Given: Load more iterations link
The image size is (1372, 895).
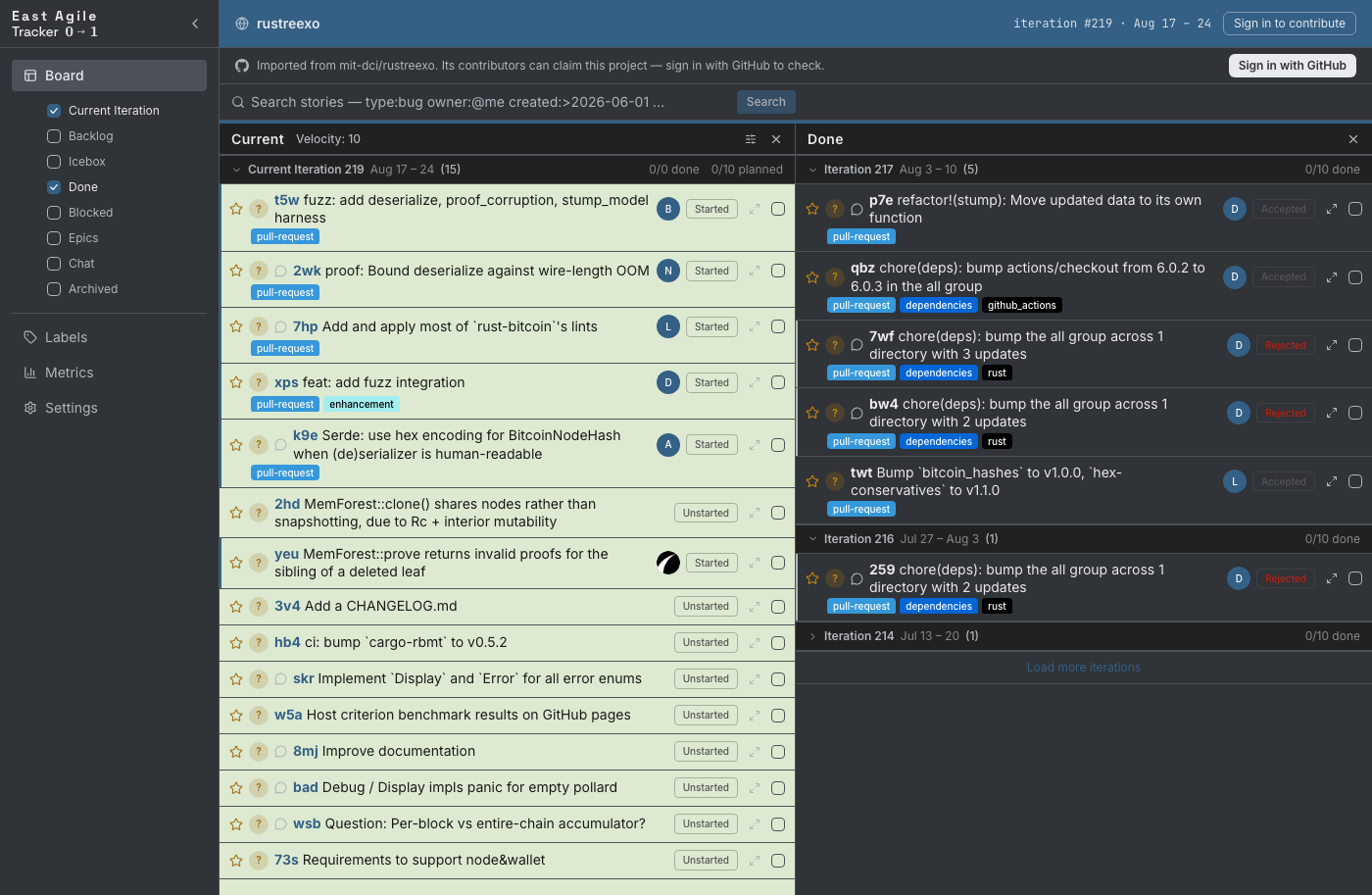Looking at the screenshot, I should (x=1084, y=668).
